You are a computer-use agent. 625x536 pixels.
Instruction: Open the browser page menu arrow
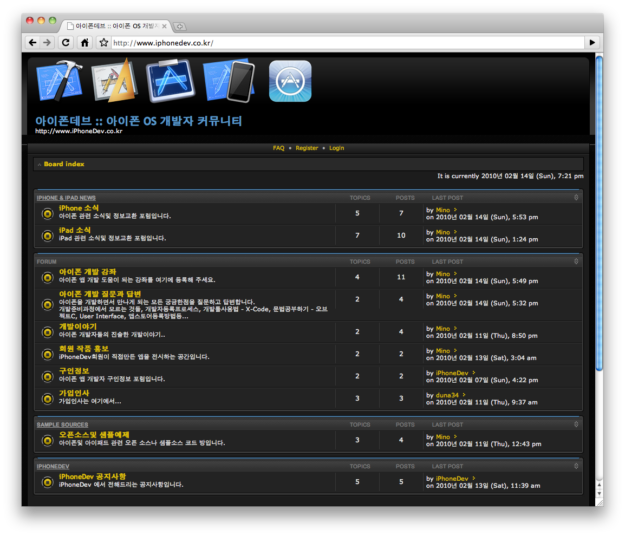(x=592, y=43)
